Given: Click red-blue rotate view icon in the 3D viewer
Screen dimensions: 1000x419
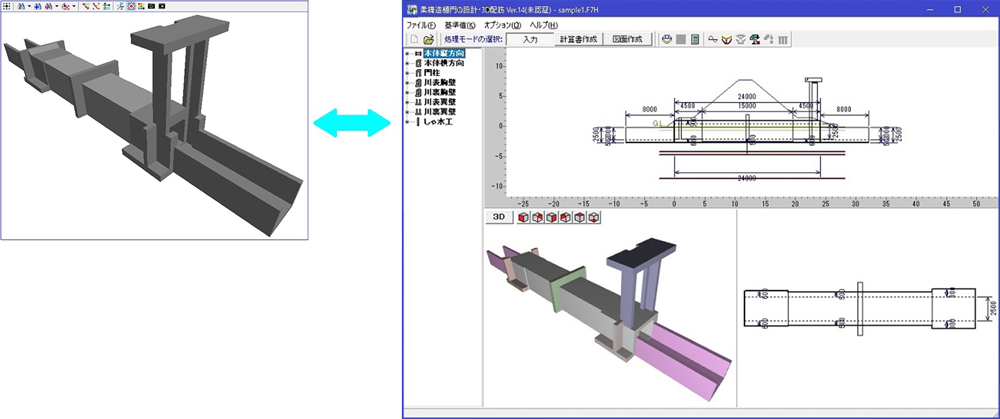Looking at the screenshot, I should pyautogui.click(x=66, y=6).
